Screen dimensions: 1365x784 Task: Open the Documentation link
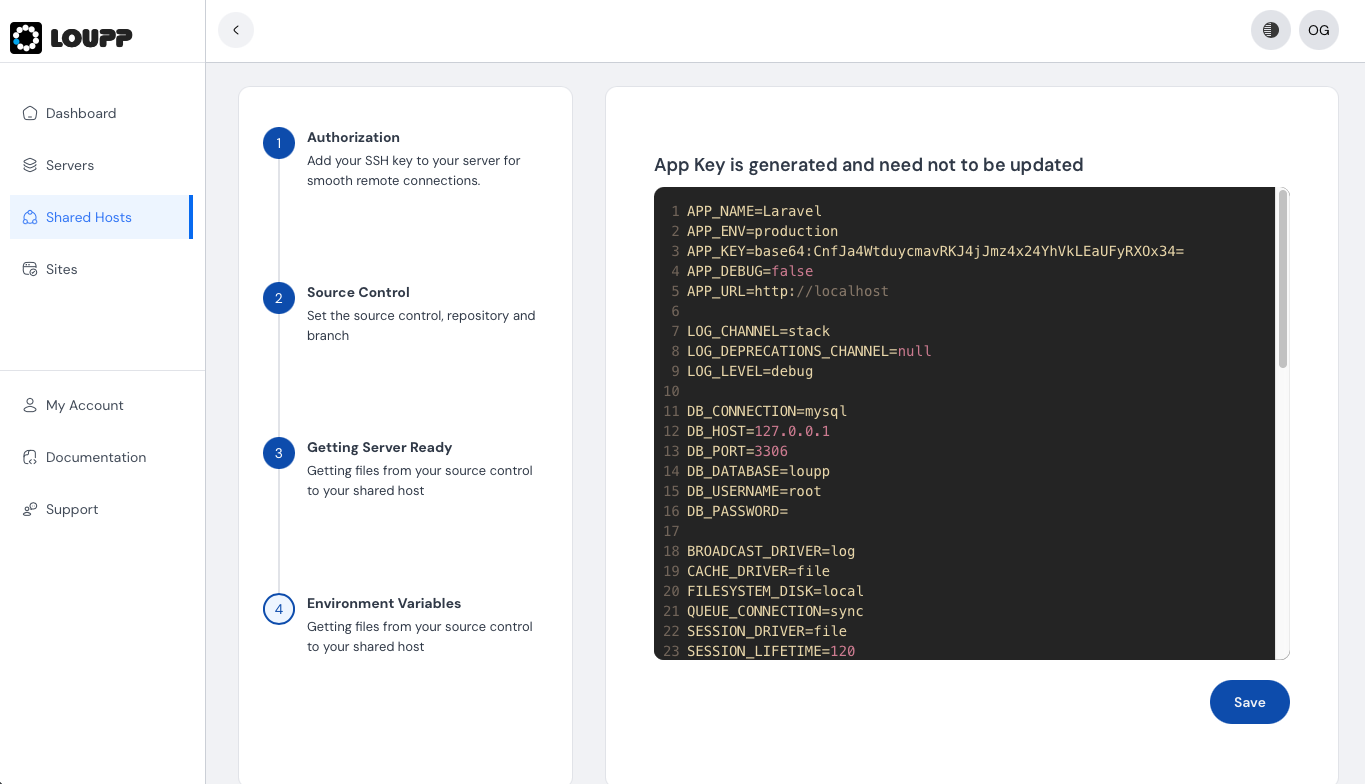point(100,457)
